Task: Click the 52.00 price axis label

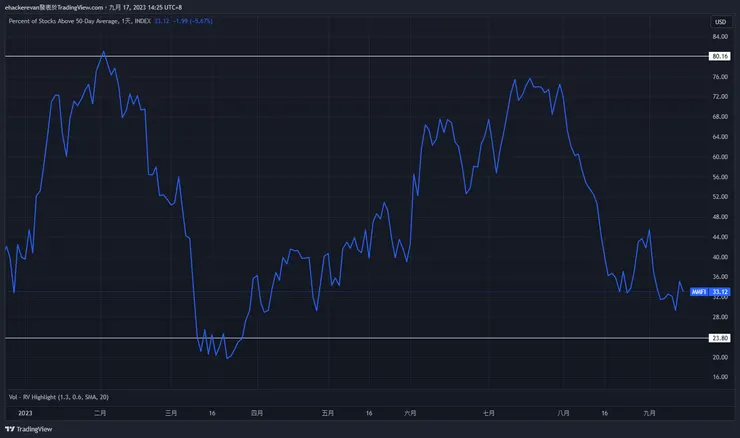Action: (720, 197)
